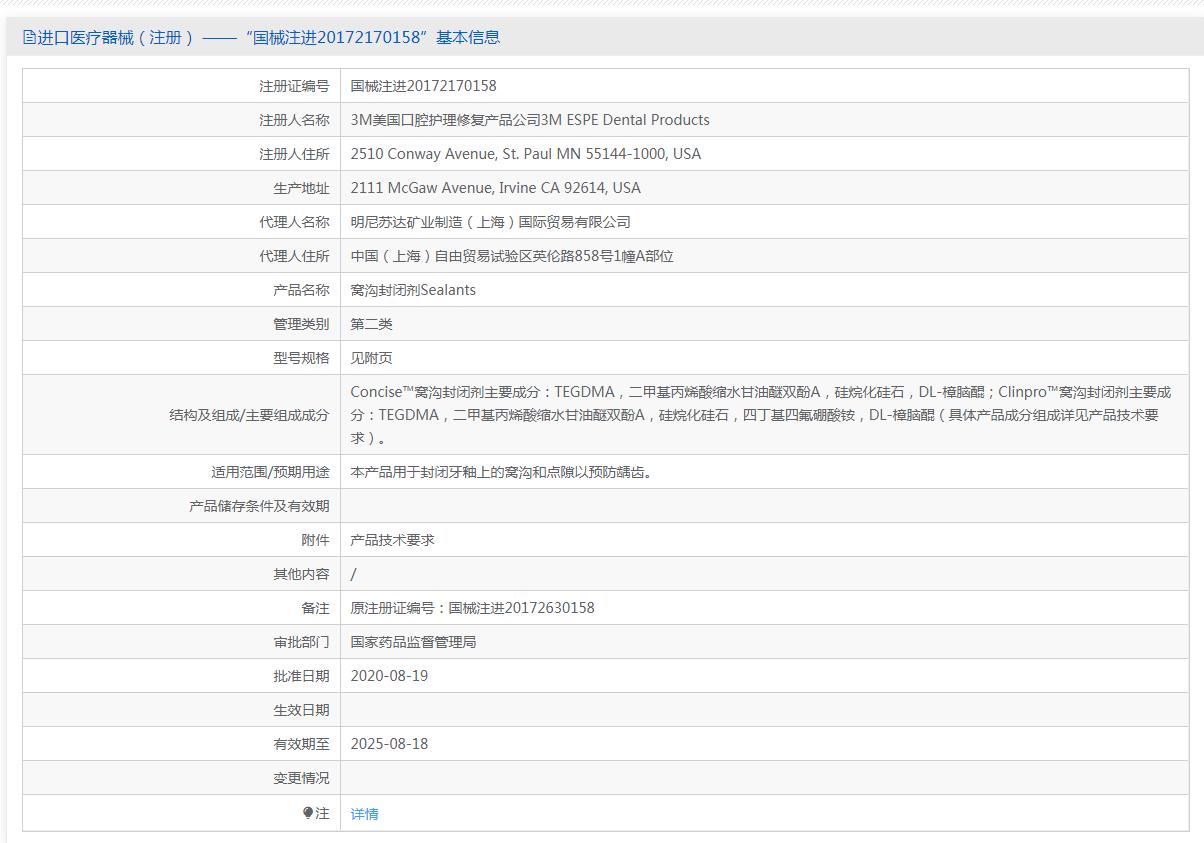Viewport: 1204px width, 843px height.
Task: Click the document icon before 进口医疗器械 heading
Action: pos(29,38)
